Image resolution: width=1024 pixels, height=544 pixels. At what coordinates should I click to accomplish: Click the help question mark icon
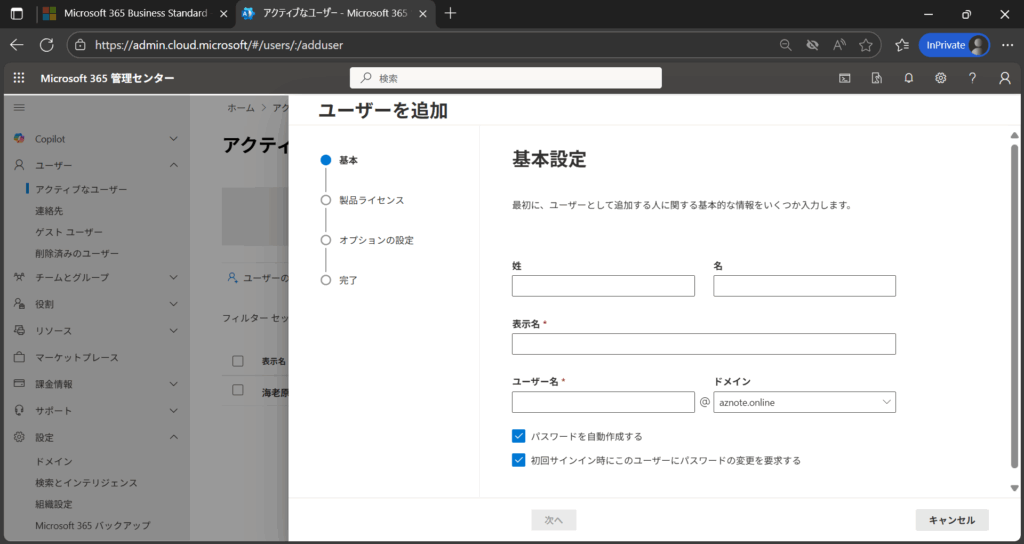(972, 78)
